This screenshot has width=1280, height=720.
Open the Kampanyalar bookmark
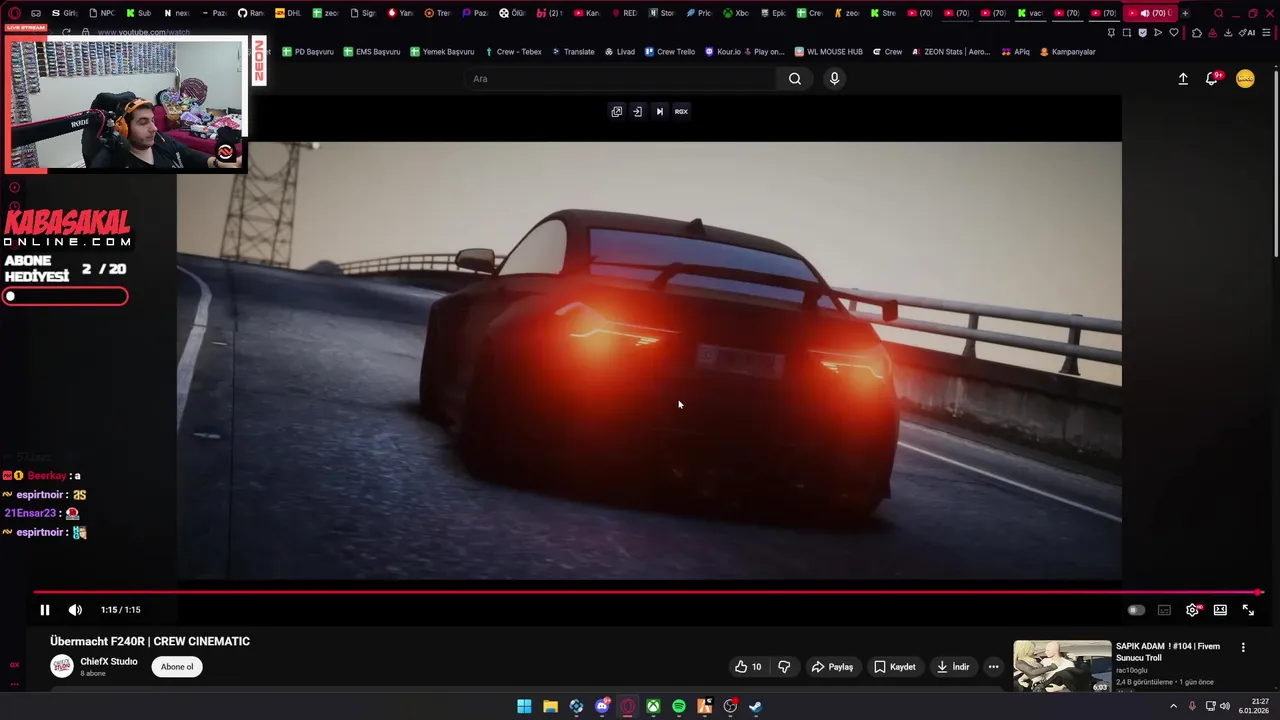coord(1067,52)
